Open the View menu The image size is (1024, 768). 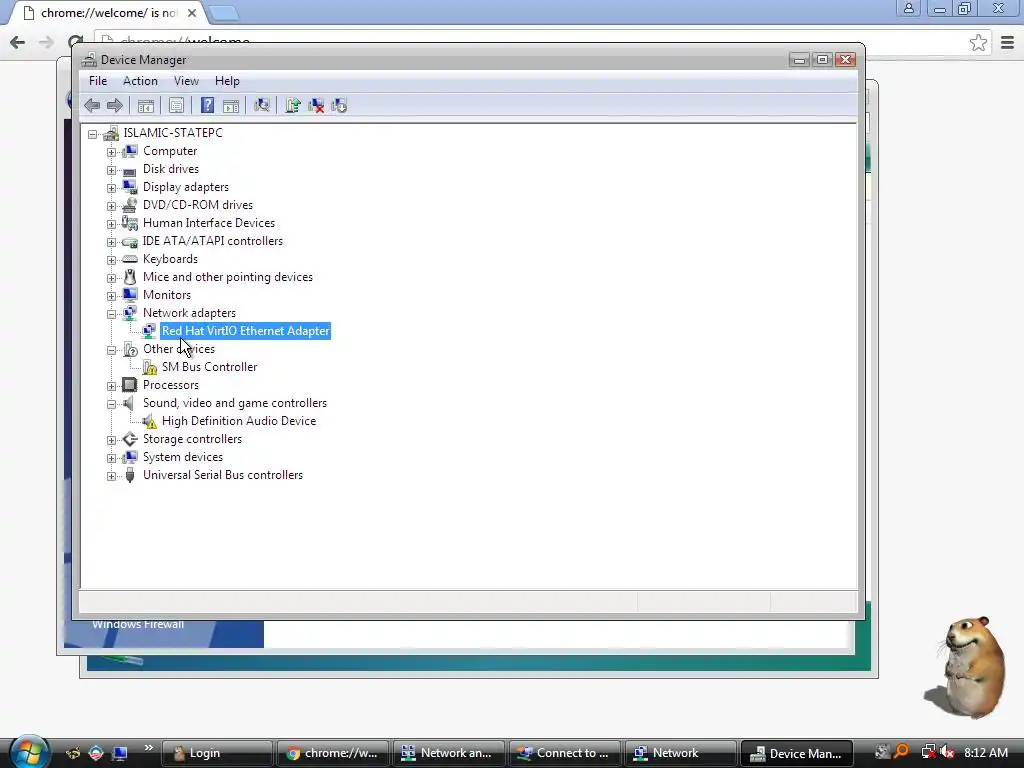(186, 81)
